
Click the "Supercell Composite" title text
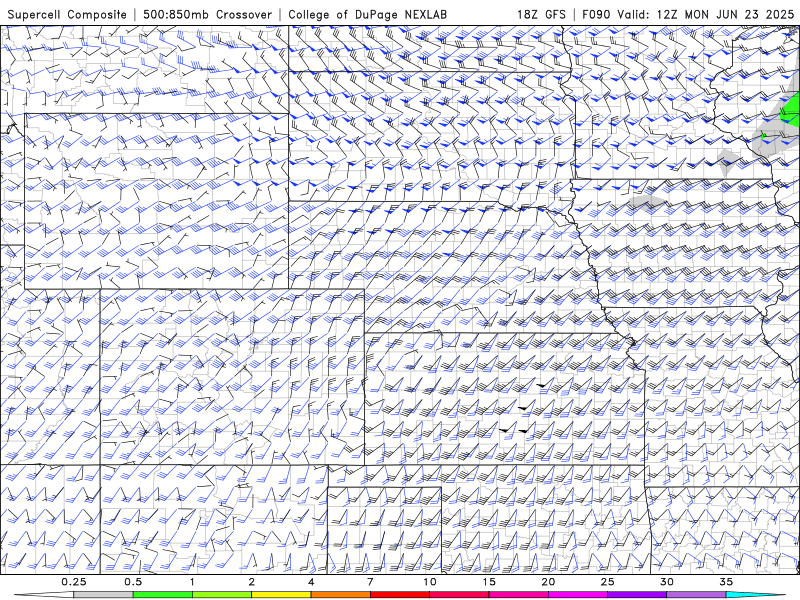coord(67,14)
